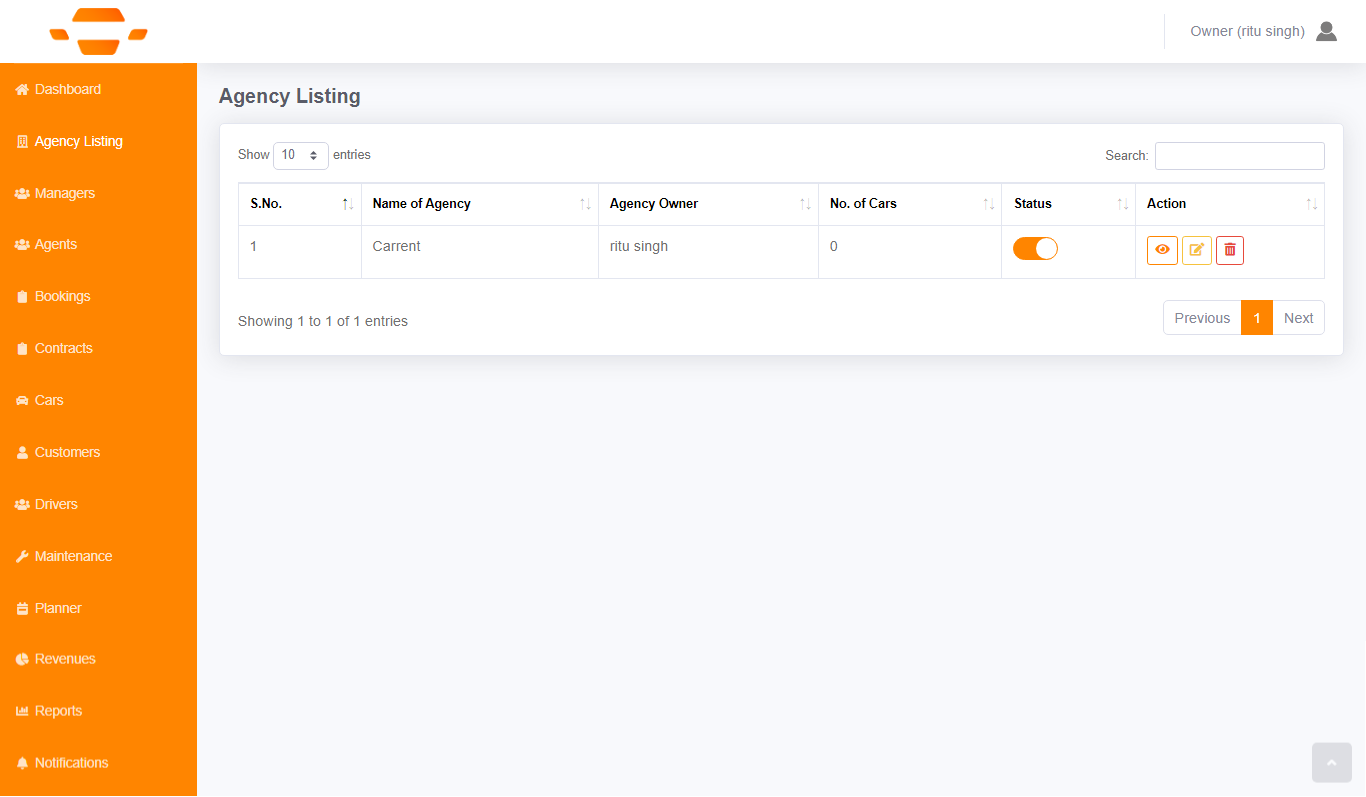Select page 1 in pagination

tap(1257, 318)
